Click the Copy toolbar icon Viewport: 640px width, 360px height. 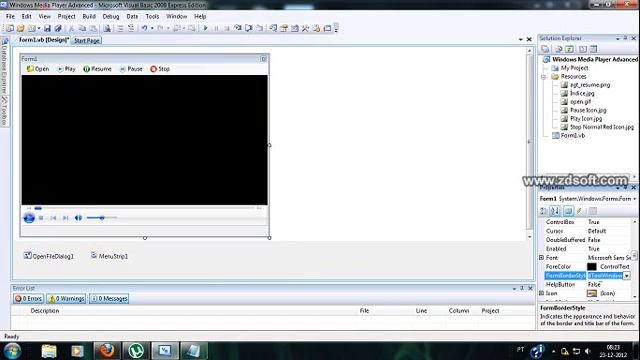pos(82,28)
